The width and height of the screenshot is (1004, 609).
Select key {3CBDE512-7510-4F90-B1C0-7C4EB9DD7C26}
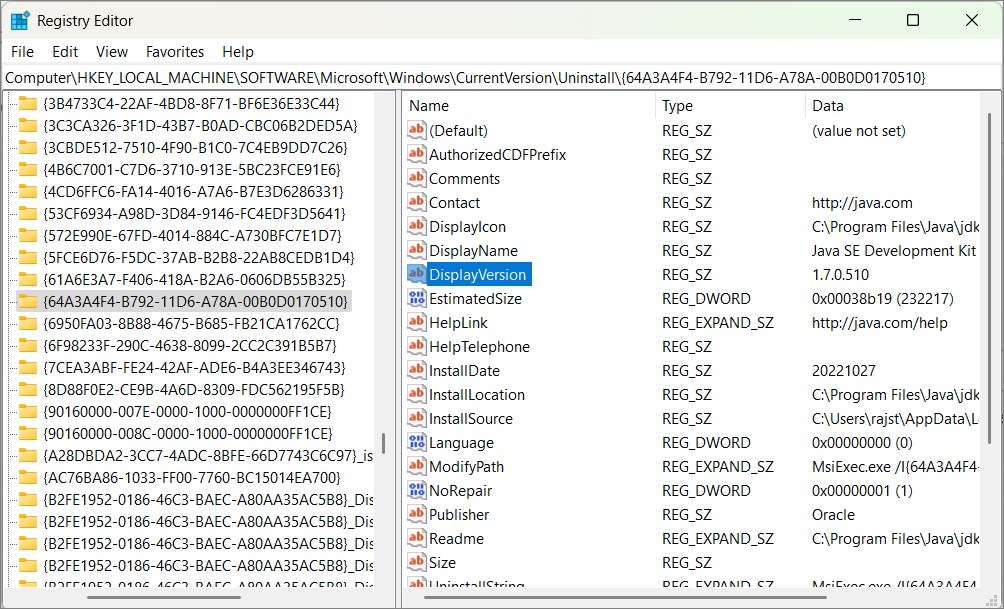point(195,148)
